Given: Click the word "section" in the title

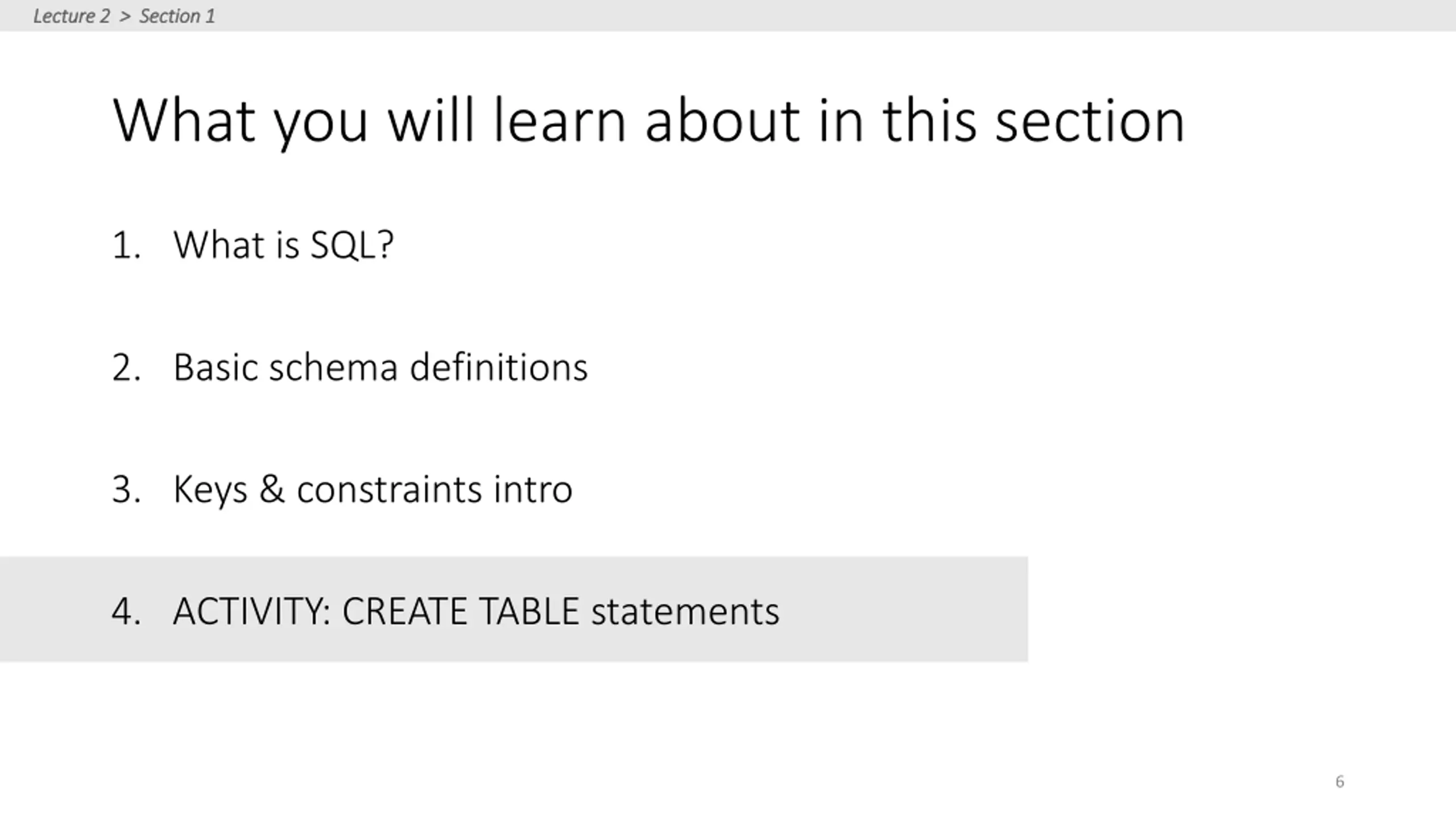Looking at the screenshot, I should (1090, 121).
